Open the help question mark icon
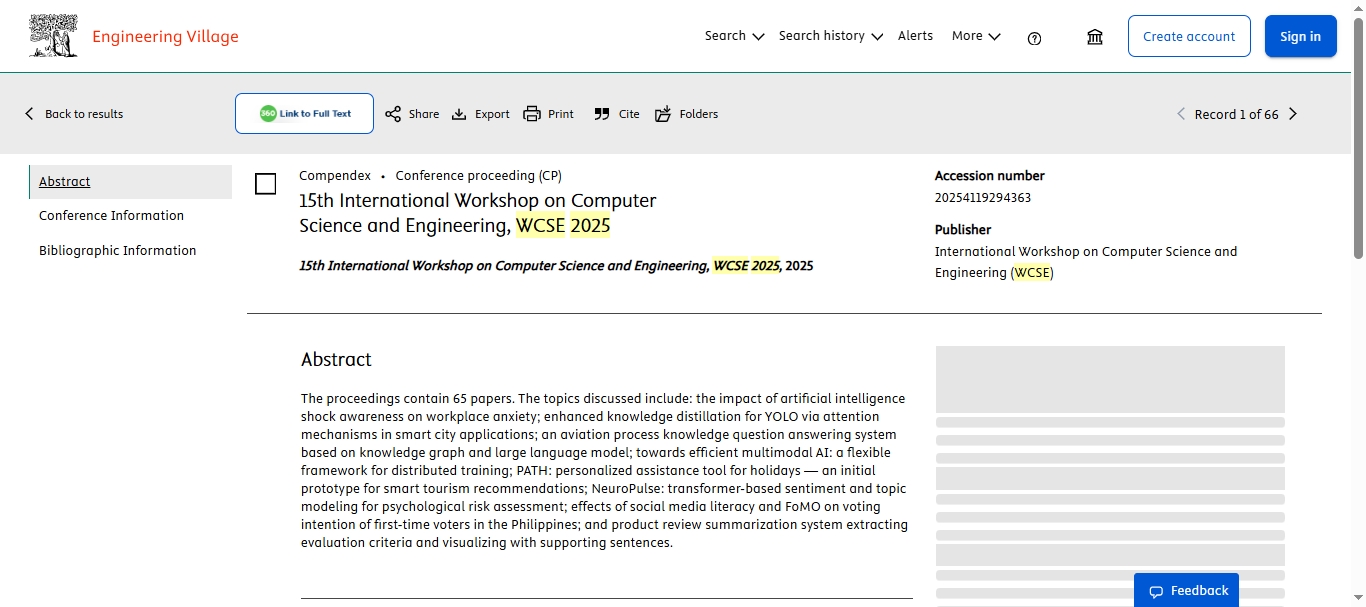1366x607 pixels. click(1034, 38)
